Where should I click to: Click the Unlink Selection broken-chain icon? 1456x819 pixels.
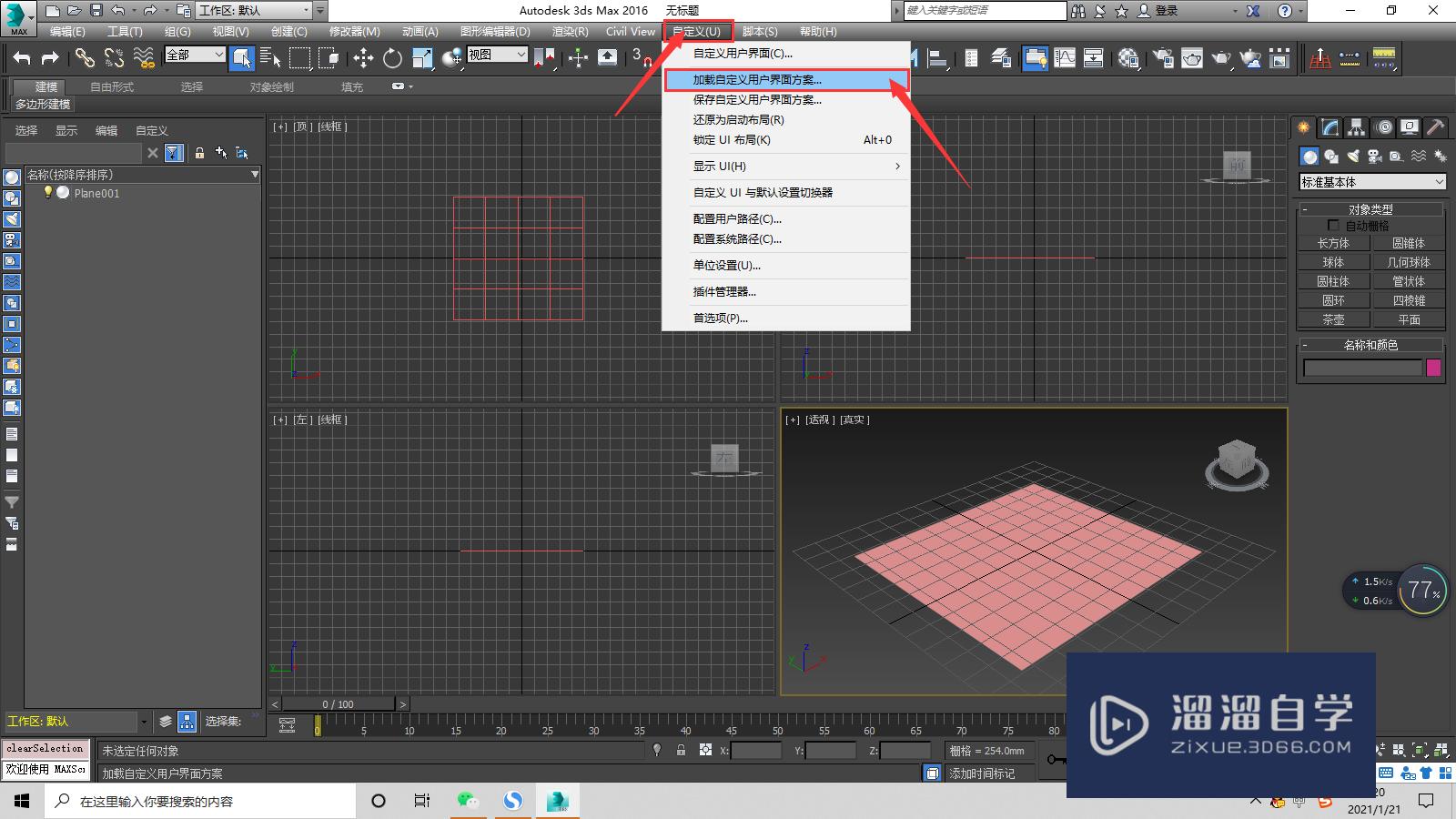114,58
